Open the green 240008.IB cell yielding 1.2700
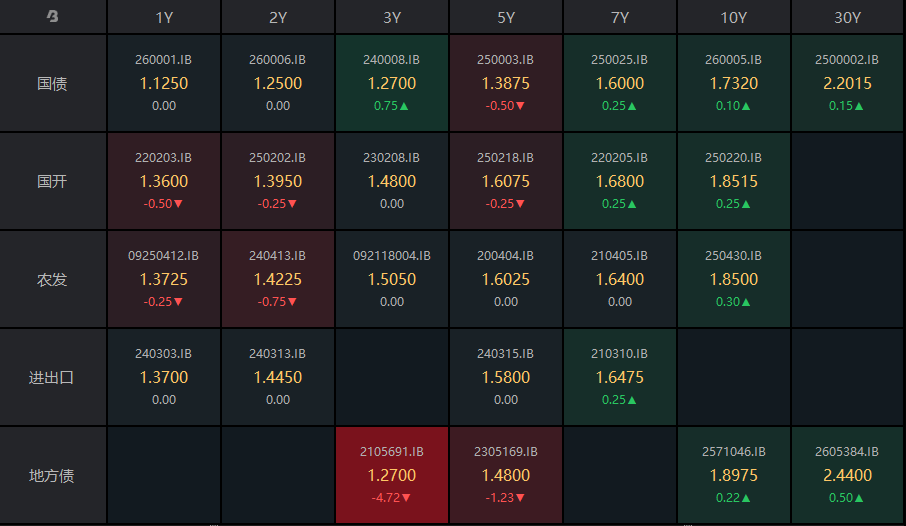 pos(392,83)
